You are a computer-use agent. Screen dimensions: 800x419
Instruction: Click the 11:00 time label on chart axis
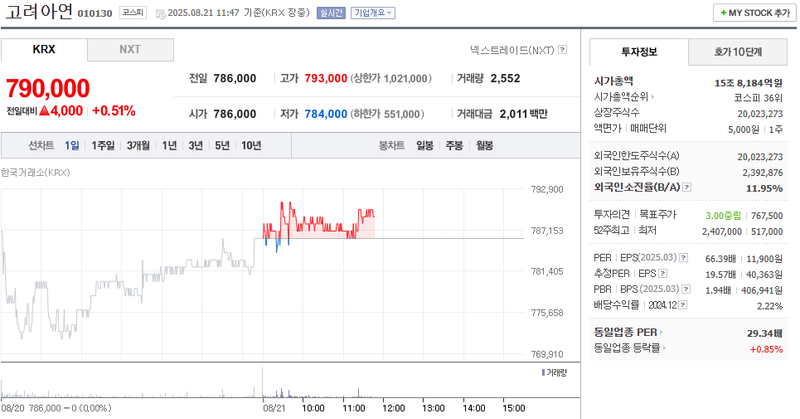pos(353,408)
